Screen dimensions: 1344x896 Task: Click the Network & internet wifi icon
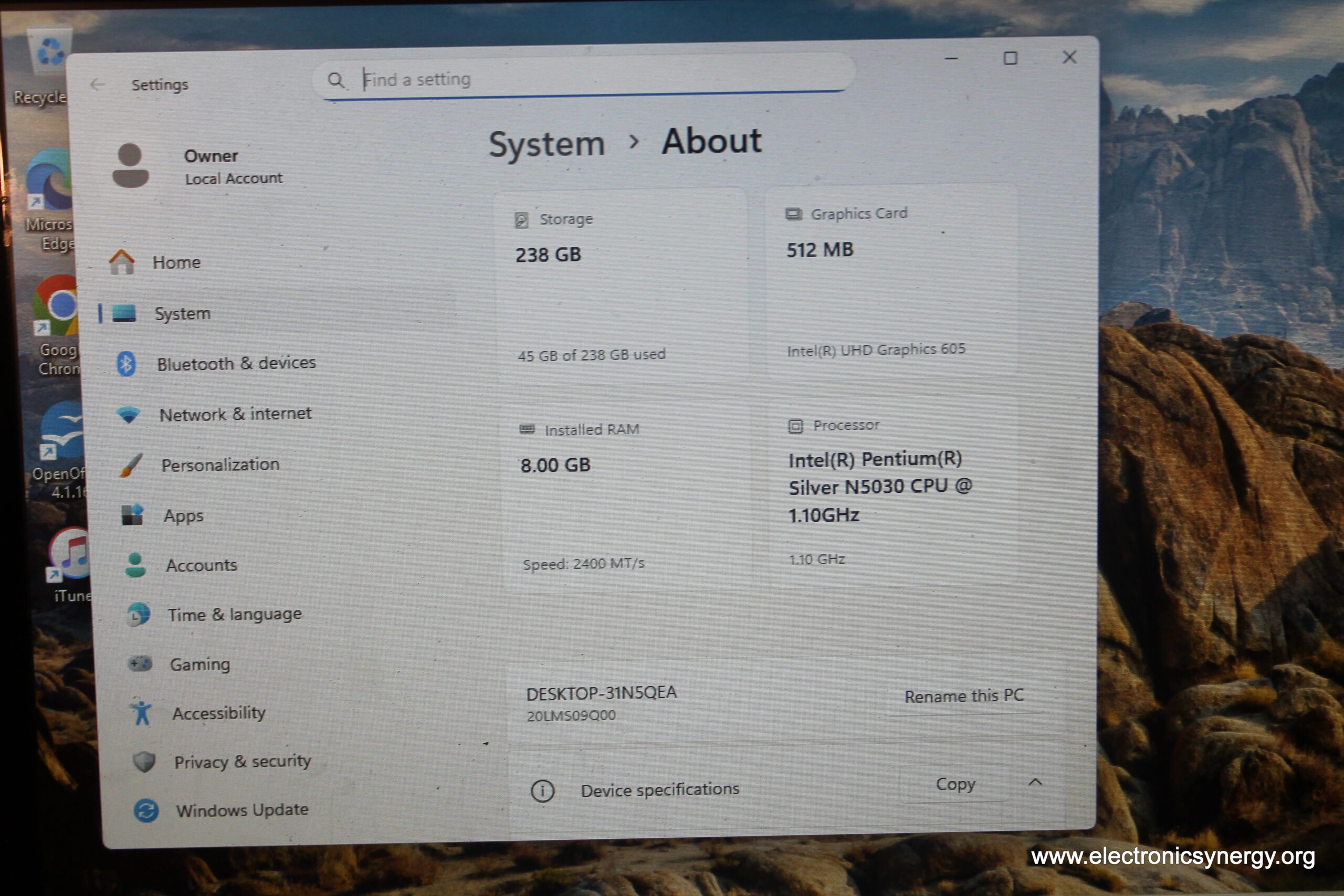click(129, 414)
